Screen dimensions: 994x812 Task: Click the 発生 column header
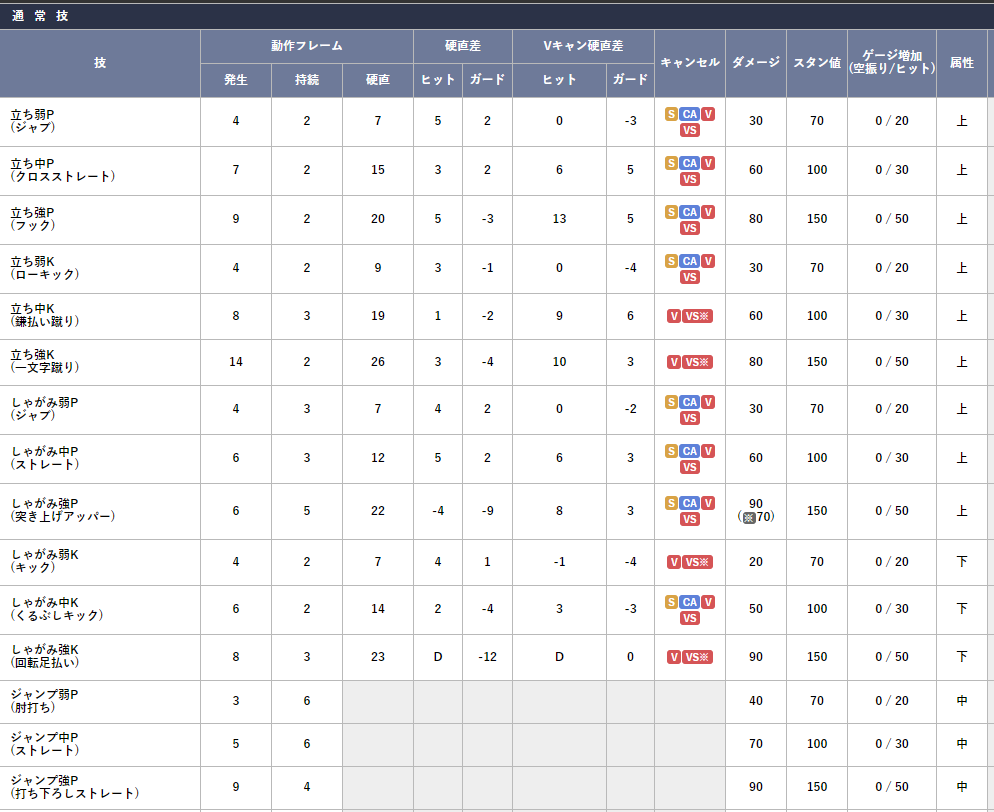(236, 80)
